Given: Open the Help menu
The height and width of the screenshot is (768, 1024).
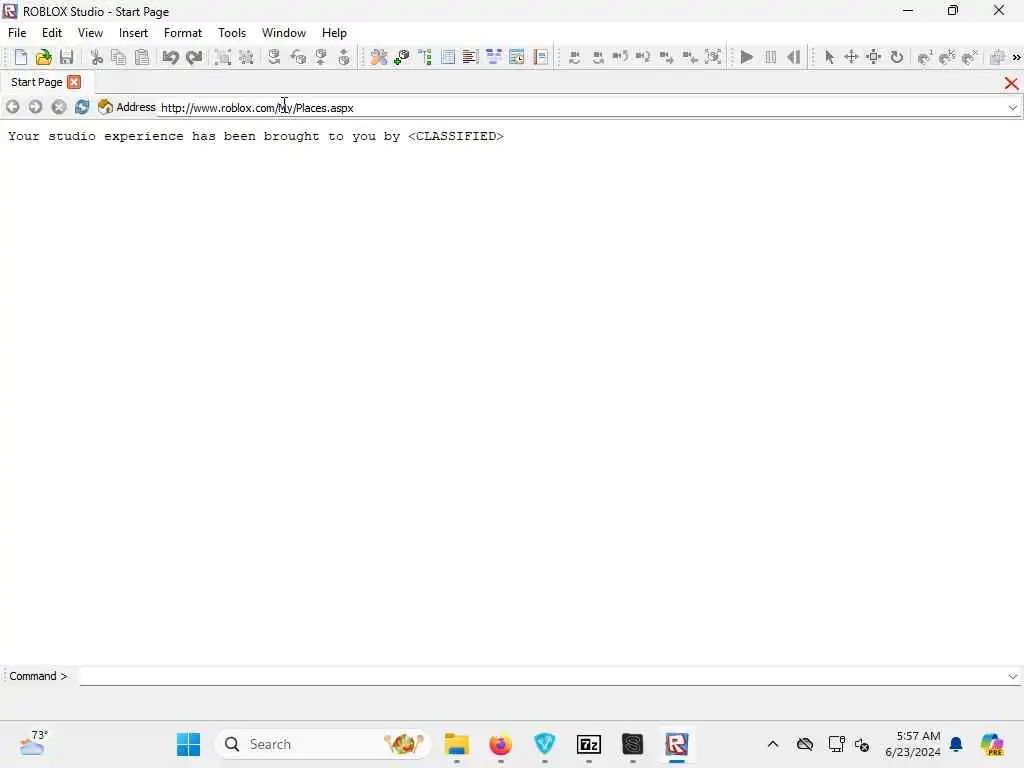Looking at the screenshot, I should point(334,33).
